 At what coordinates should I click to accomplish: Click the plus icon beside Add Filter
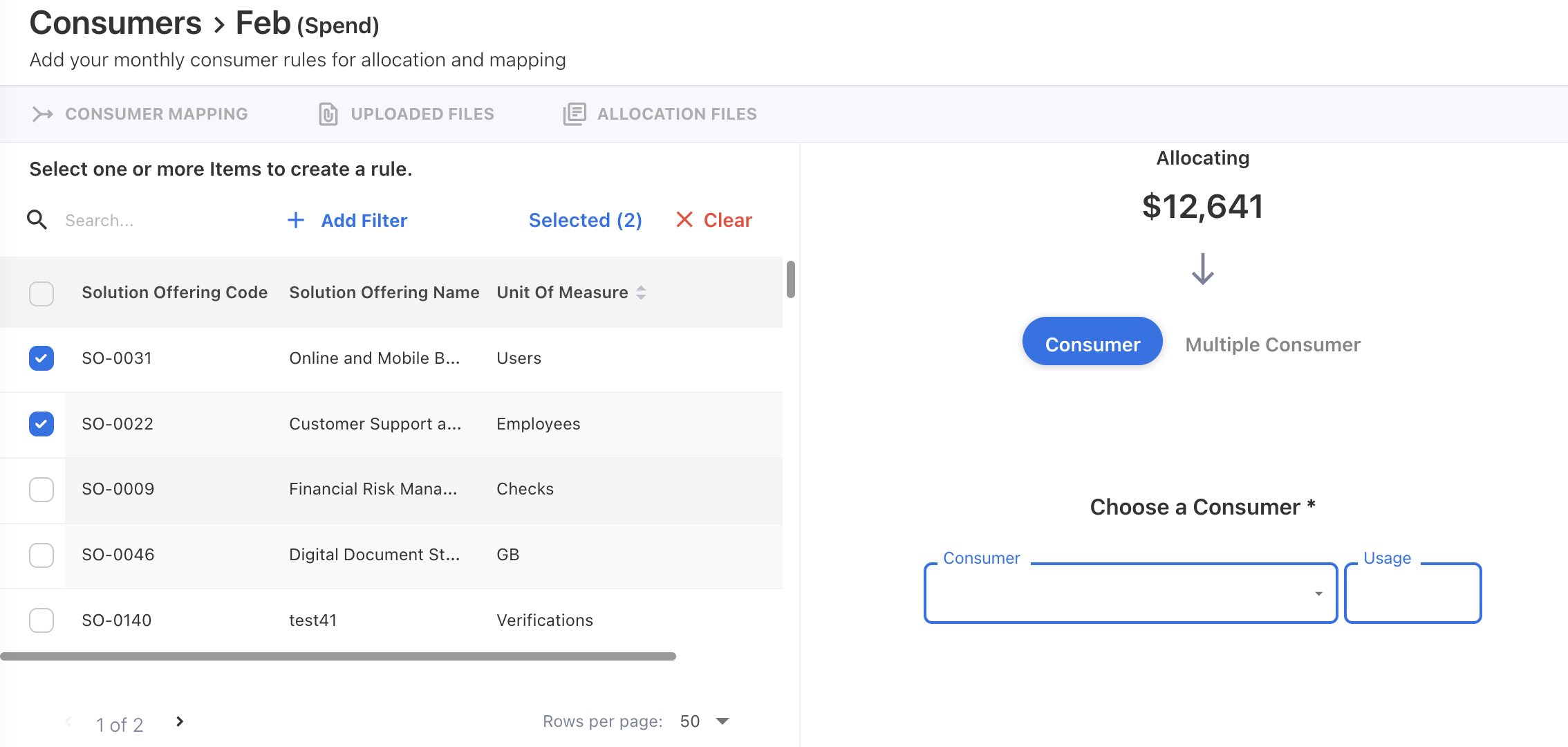296,220
